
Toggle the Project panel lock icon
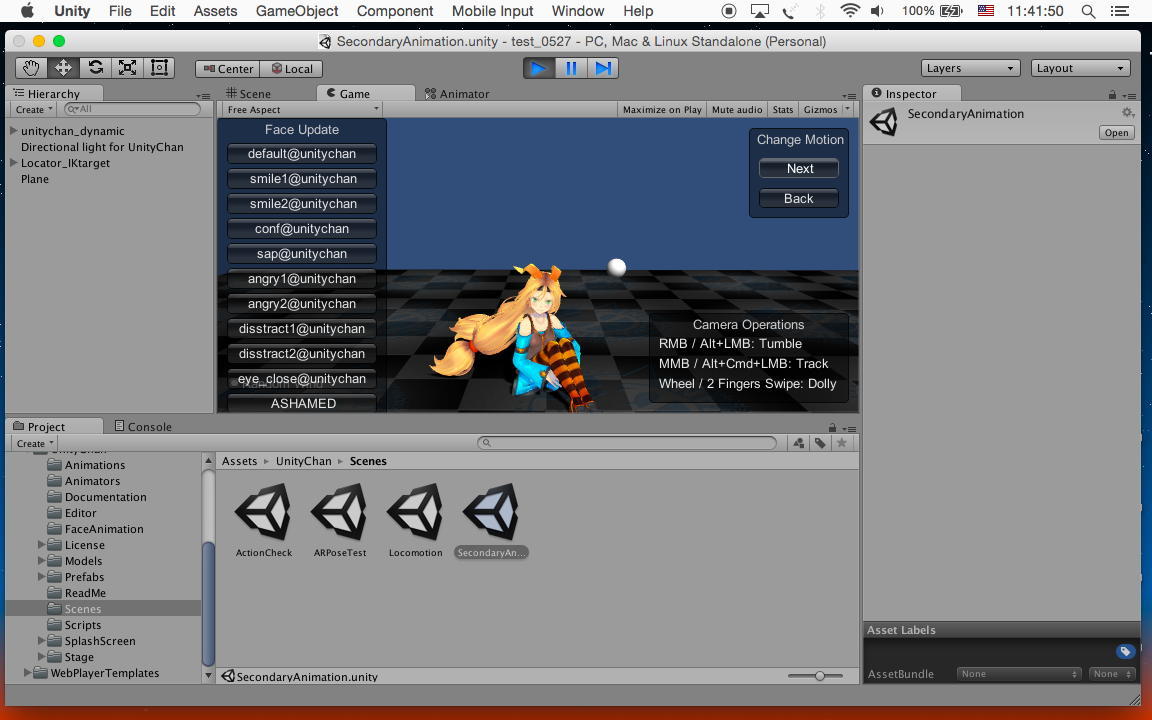coord(832,428)
